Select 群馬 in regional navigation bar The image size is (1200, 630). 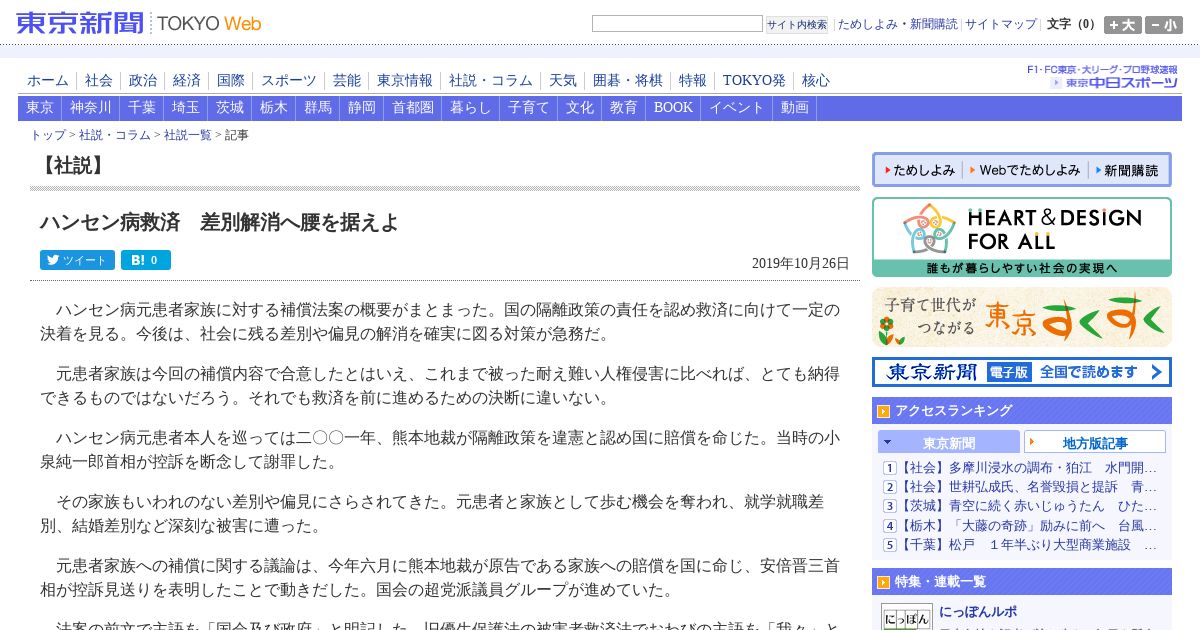pos(318,108)
